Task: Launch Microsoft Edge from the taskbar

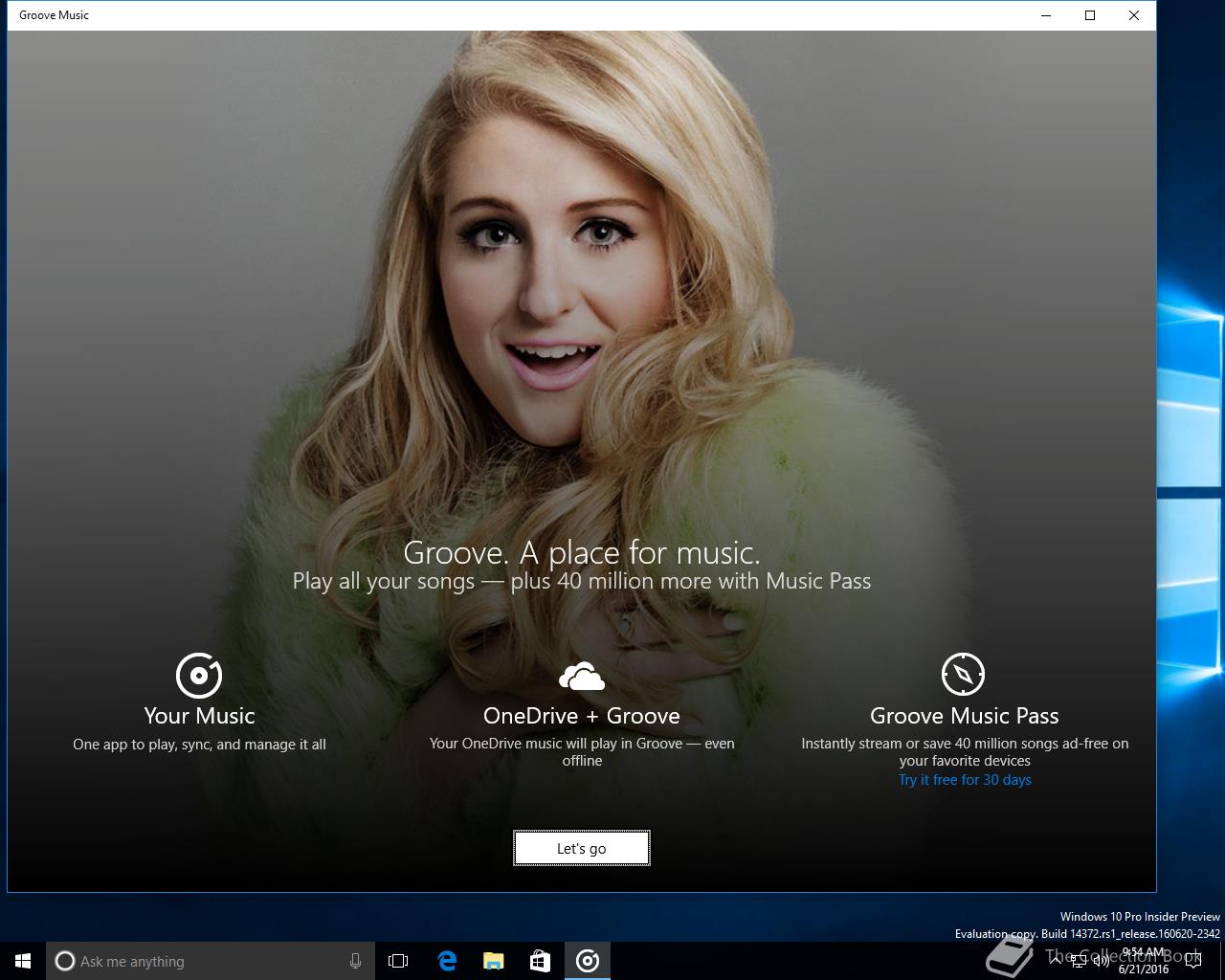Action: [x=447, y=961]
